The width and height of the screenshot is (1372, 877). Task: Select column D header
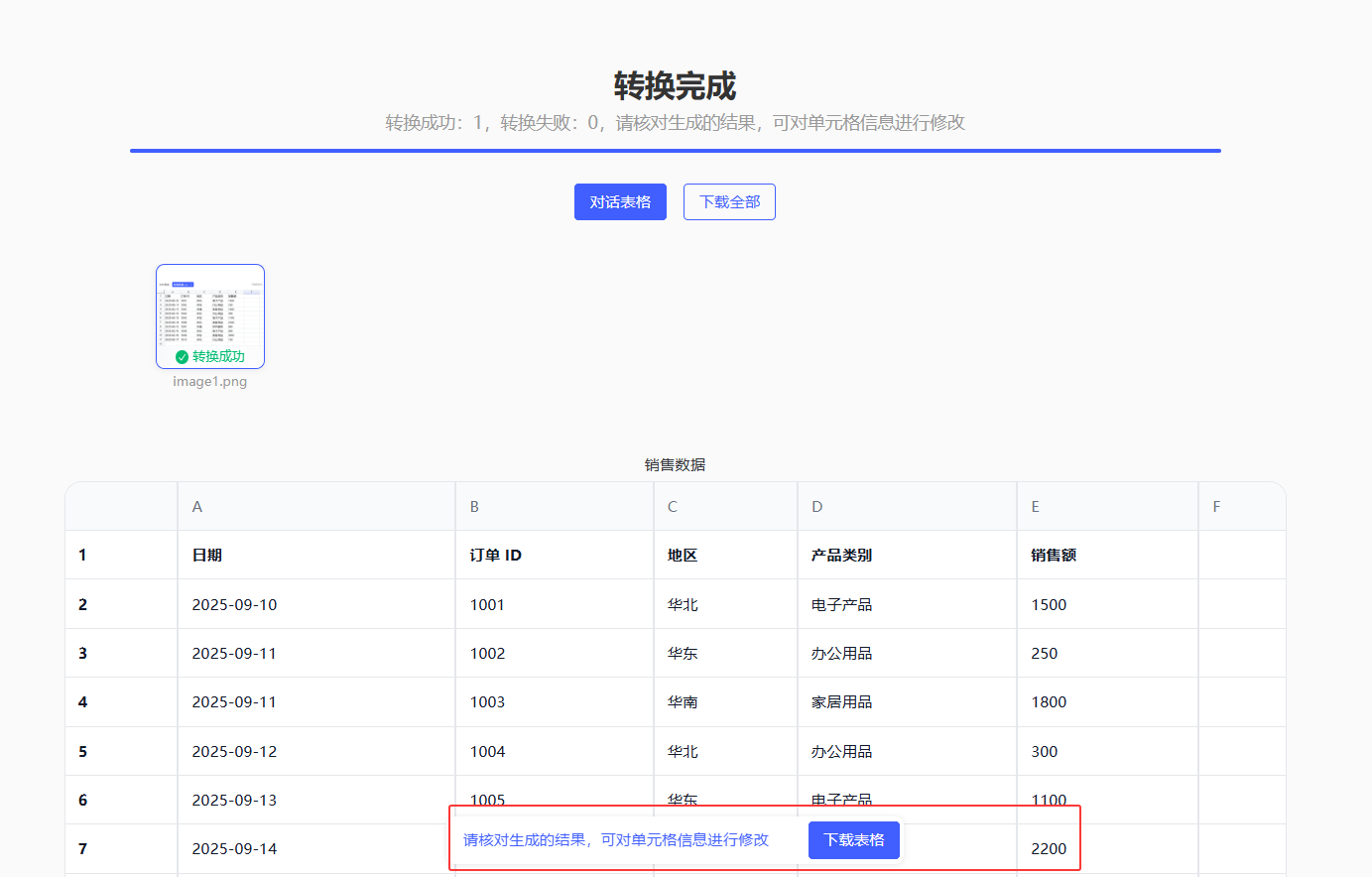point(907,507)
